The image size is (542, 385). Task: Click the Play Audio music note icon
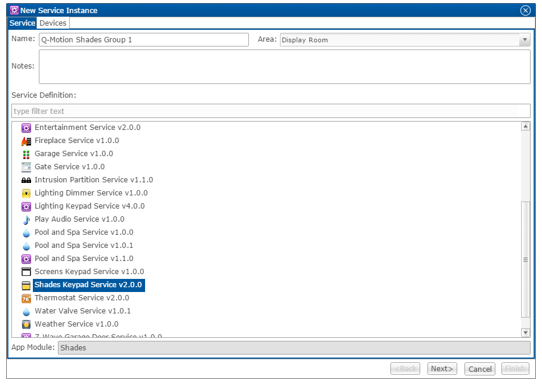[x=26, y=220]
